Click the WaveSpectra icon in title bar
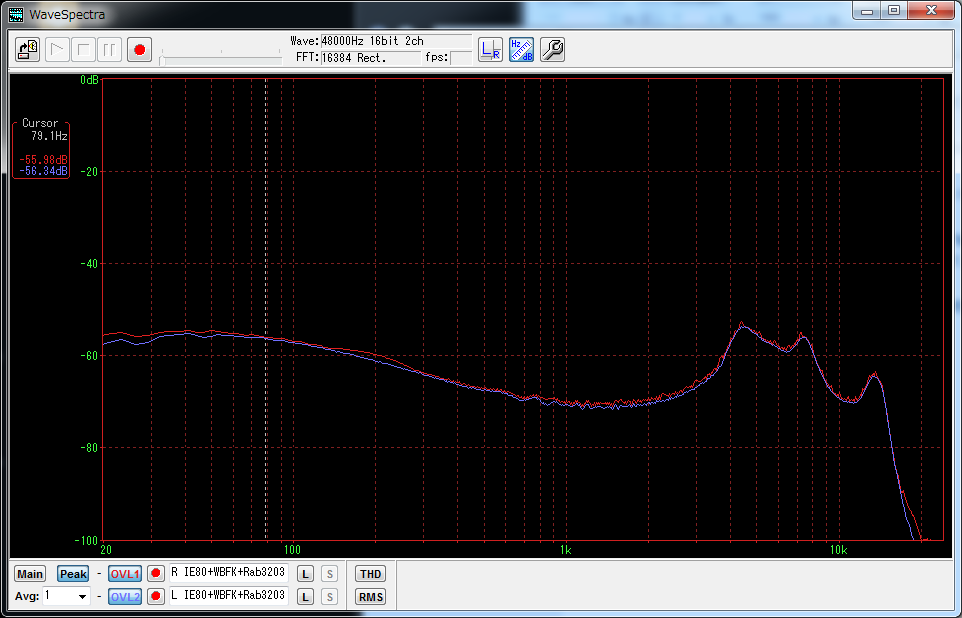The image size is (962, 618). (16, 14)
